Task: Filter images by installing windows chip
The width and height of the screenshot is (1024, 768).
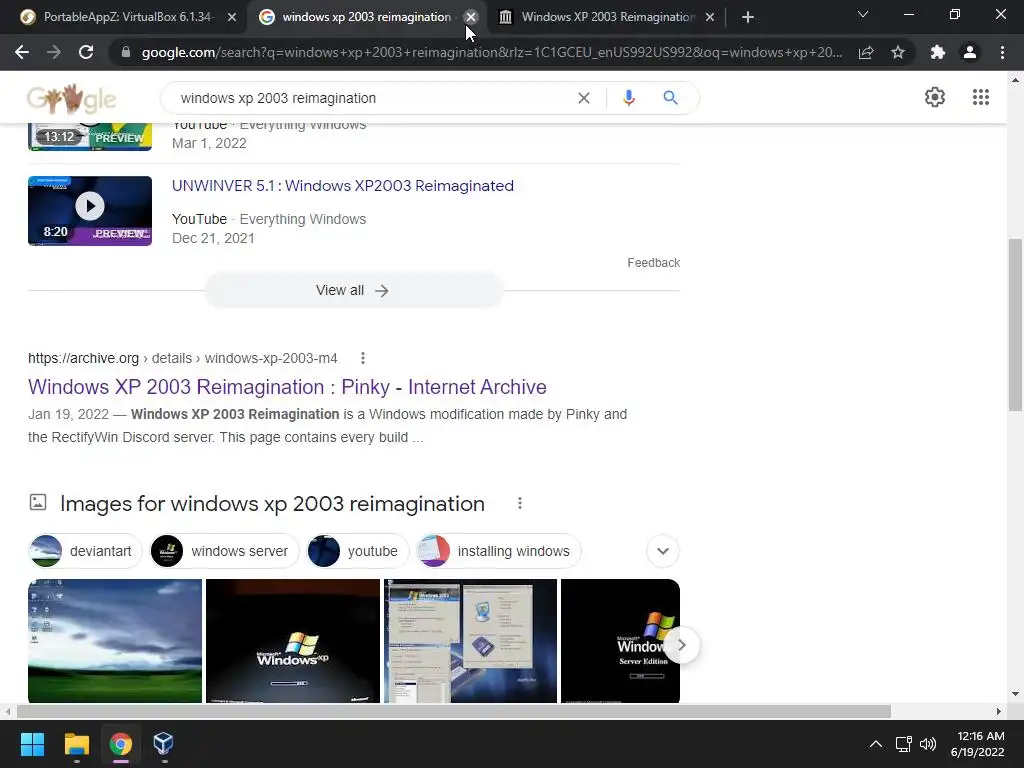Action: point(499,551)
